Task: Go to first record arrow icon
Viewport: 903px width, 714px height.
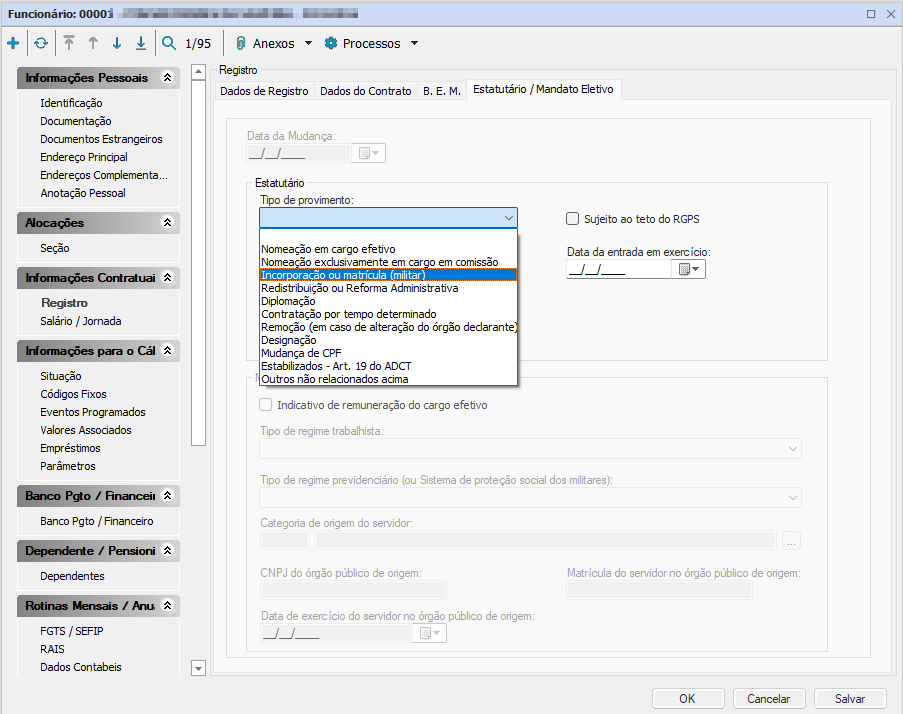Action: 69,43
